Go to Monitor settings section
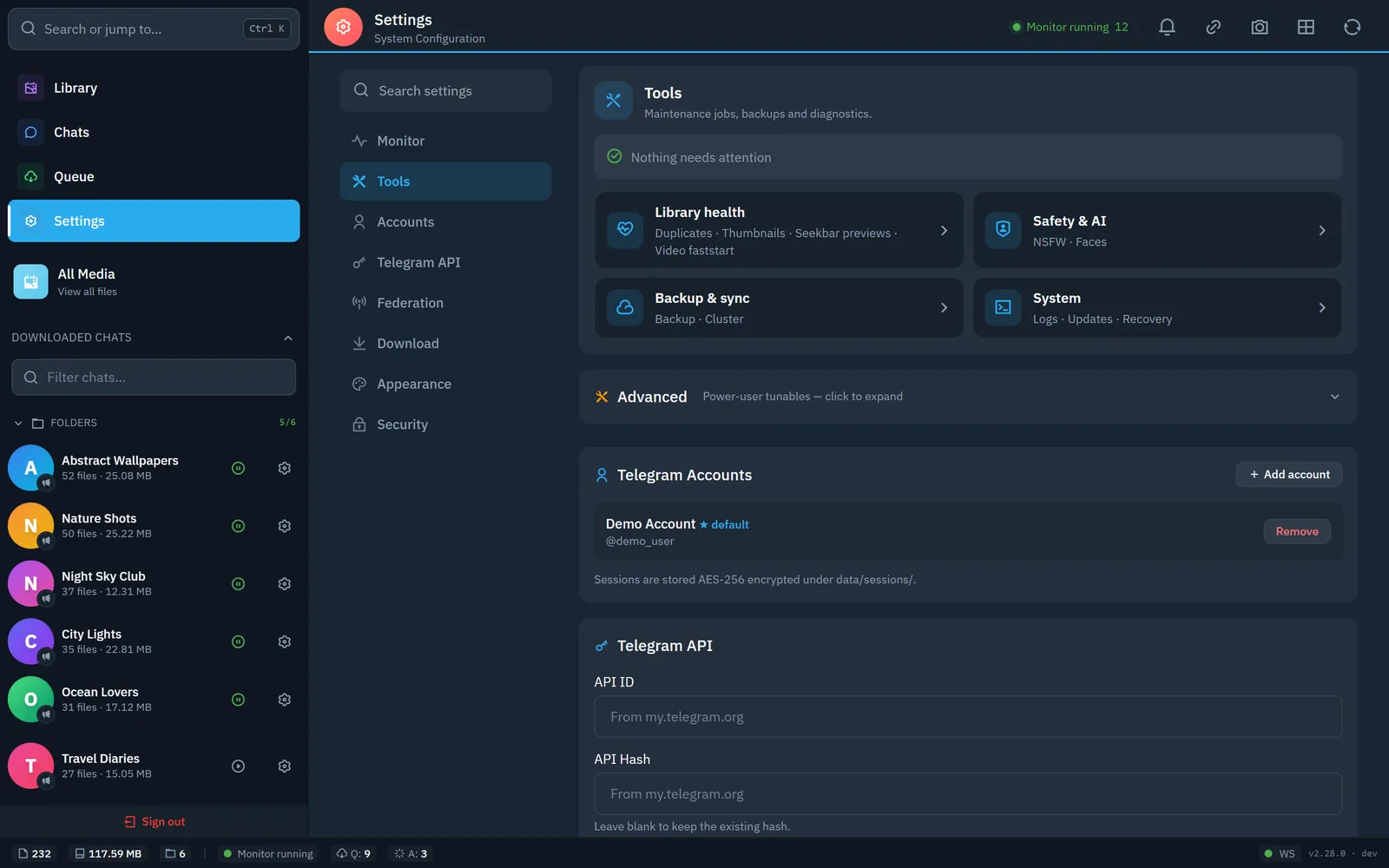Image resolution: width=1389 pixels, height=868 pixels. (x=445, y=141)
